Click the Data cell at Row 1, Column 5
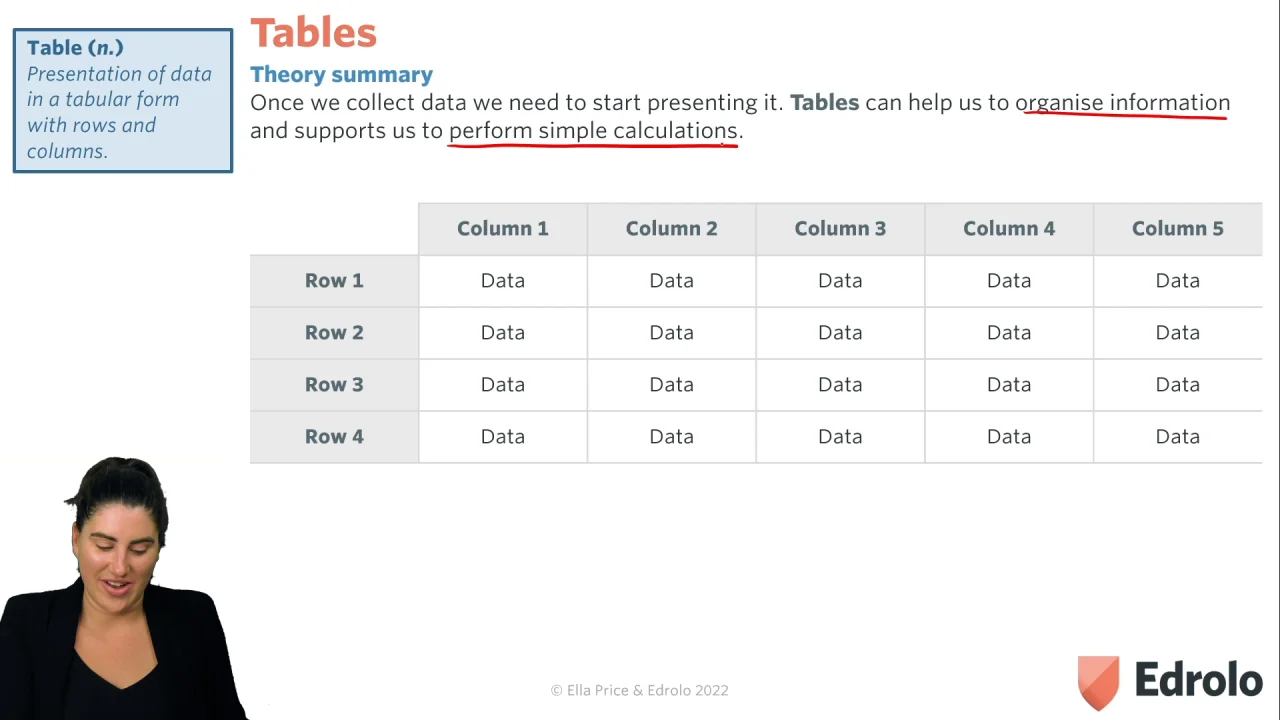This screenshot has height=720, width=1280. (x=1177, y=281)
